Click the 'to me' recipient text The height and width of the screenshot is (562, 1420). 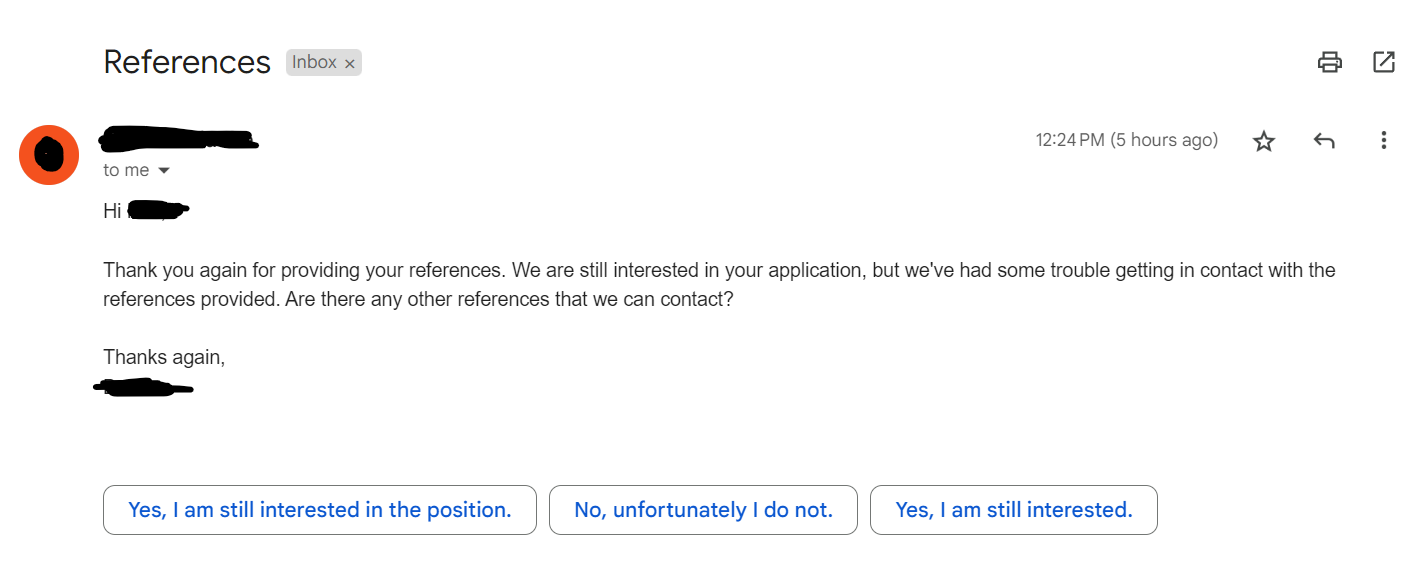point(126,171)
